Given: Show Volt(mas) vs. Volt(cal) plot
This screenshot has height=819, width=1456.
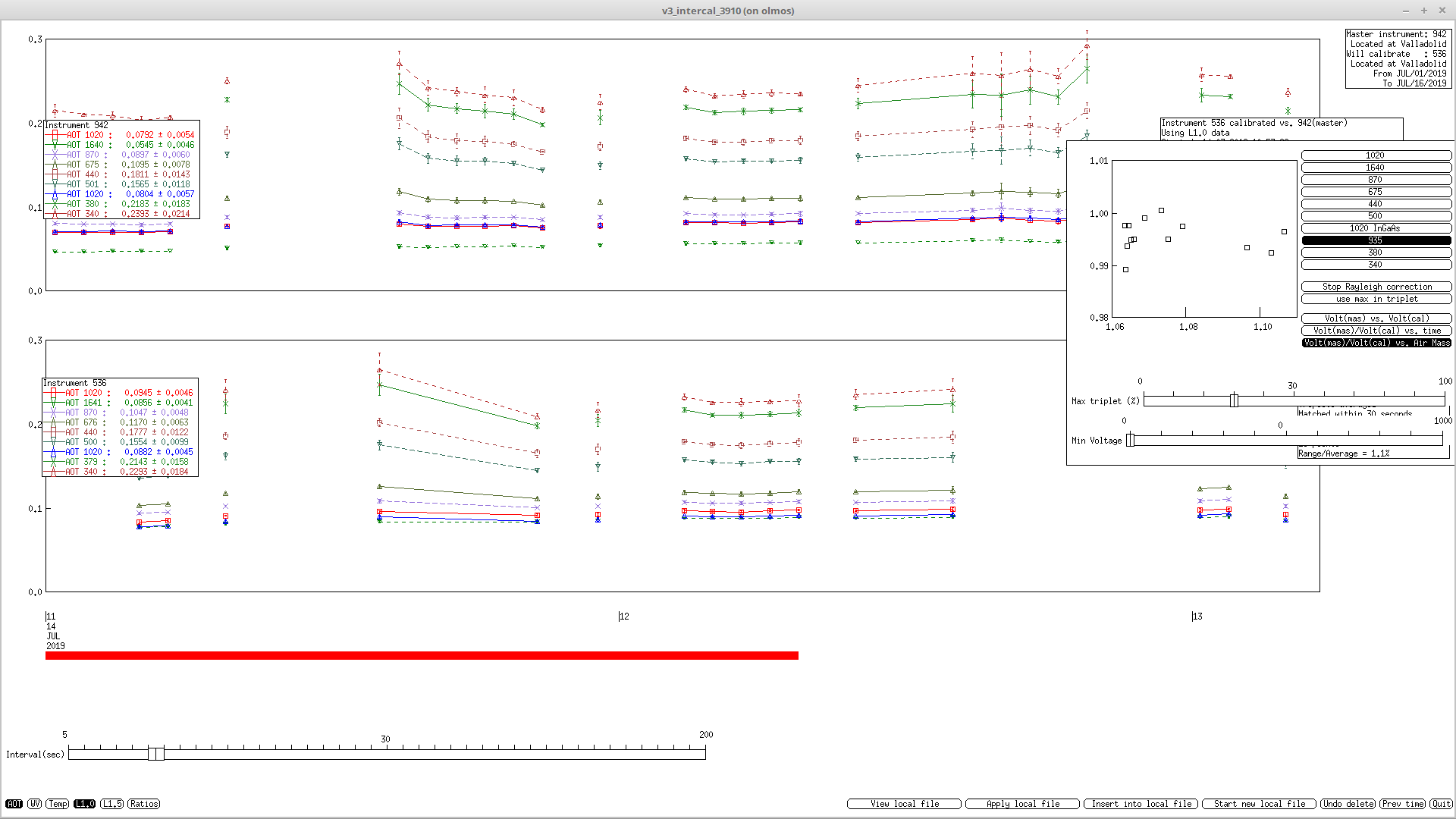Looking at the screenshot, I should 1376,318.
